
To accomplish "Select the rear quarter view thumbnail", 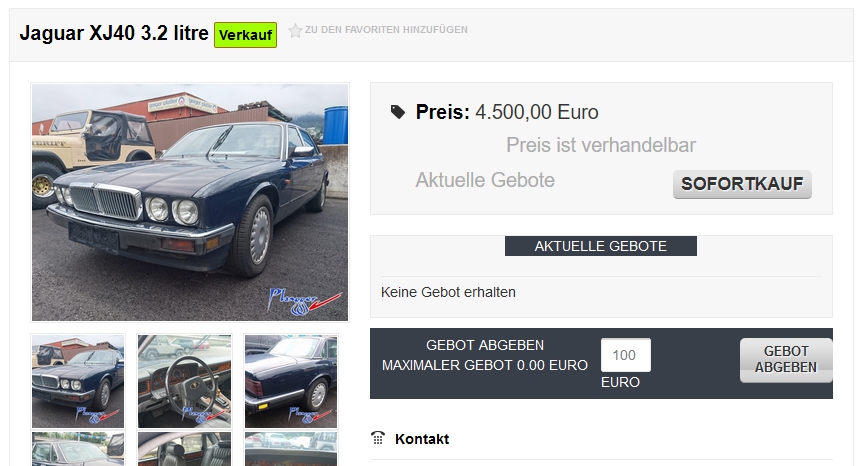I will click(291, 381).
